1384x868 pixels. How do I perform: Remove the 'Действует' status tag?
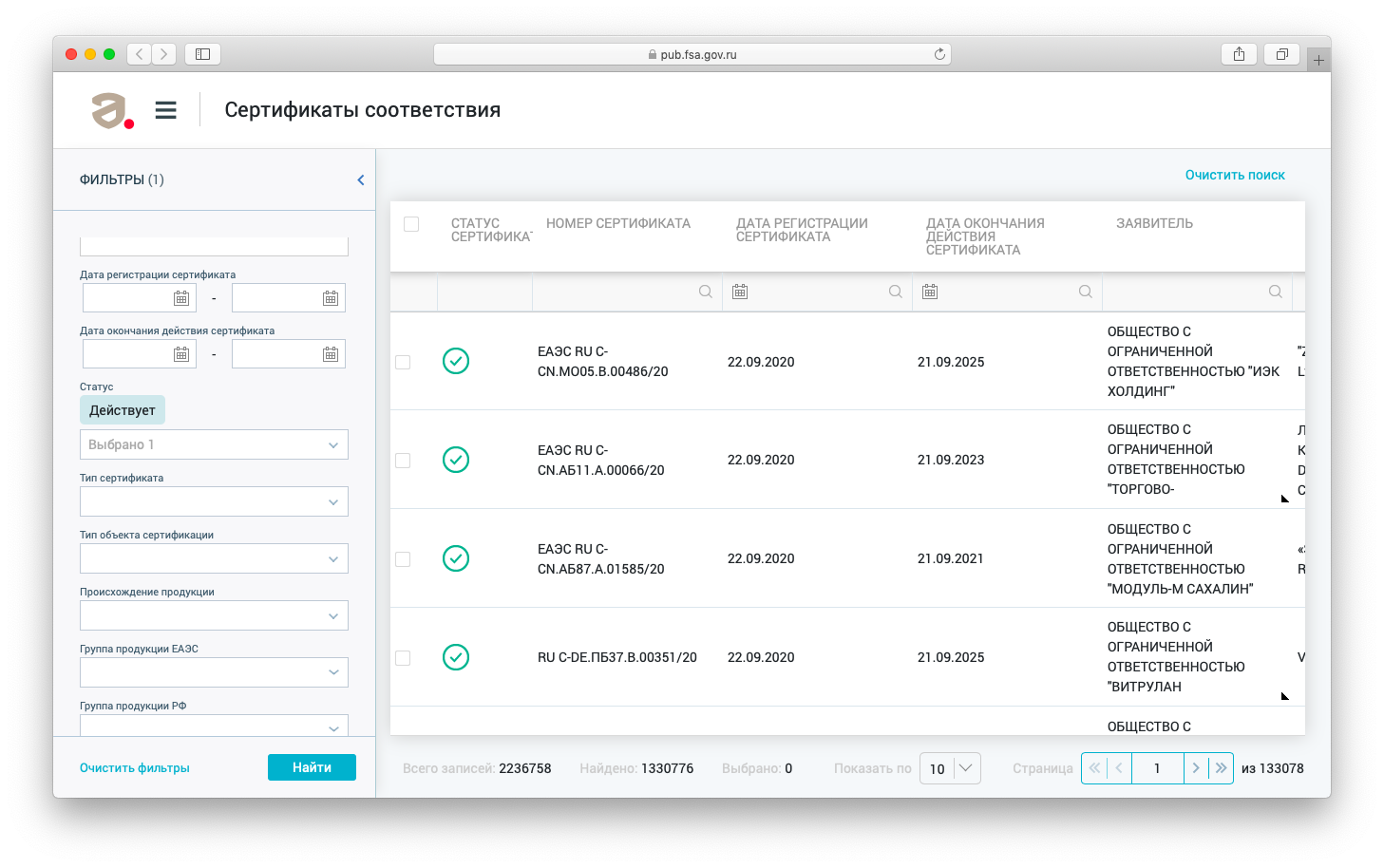coord(123,410)
